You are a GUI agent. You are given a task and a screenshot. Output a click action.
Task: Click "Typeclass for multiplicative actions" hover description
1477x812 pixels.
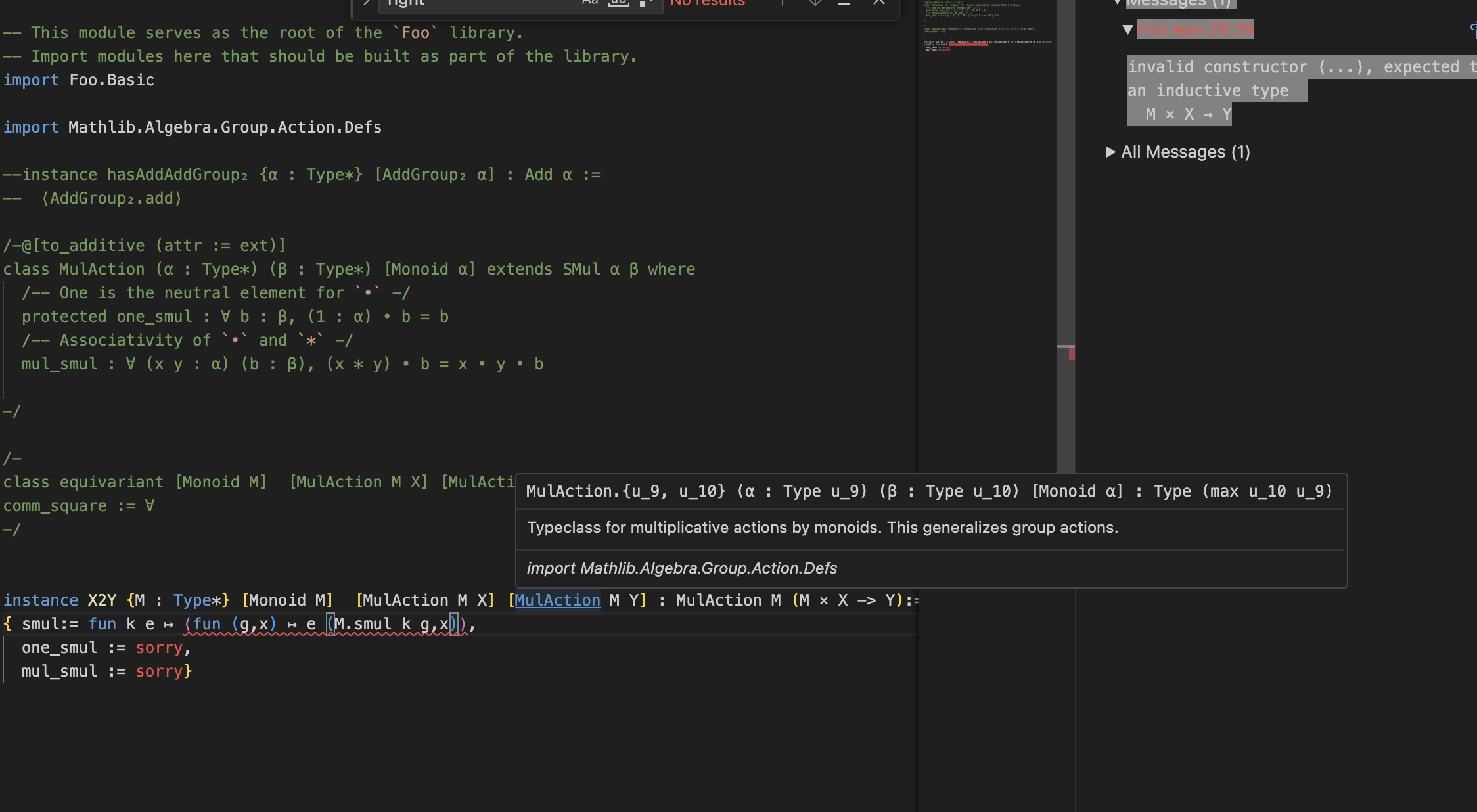coord(822,528)
